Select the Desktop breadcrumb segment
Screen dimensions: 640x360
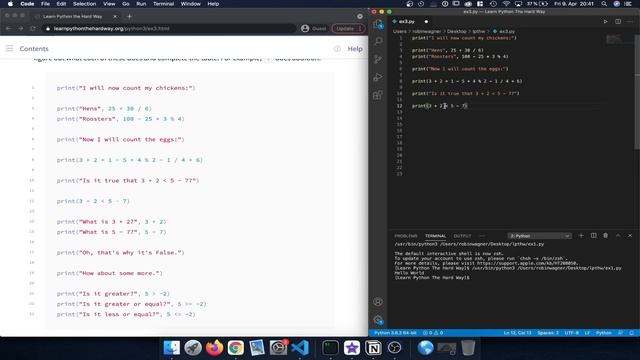pos(456,31)
